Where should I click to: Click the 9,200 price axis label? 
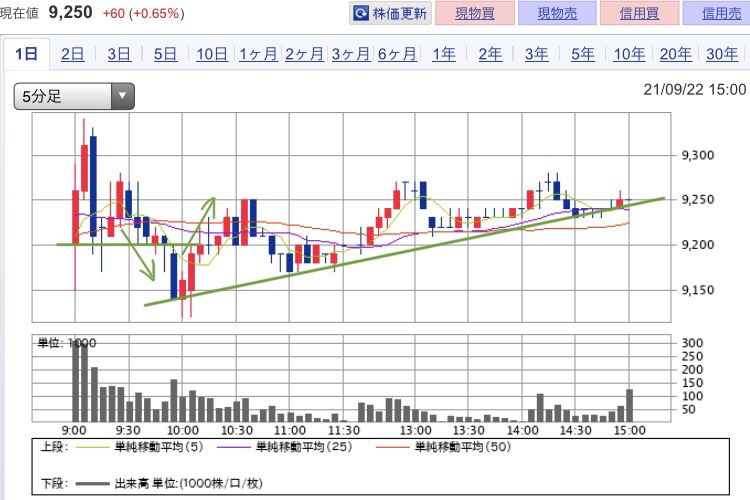[697, 244]
